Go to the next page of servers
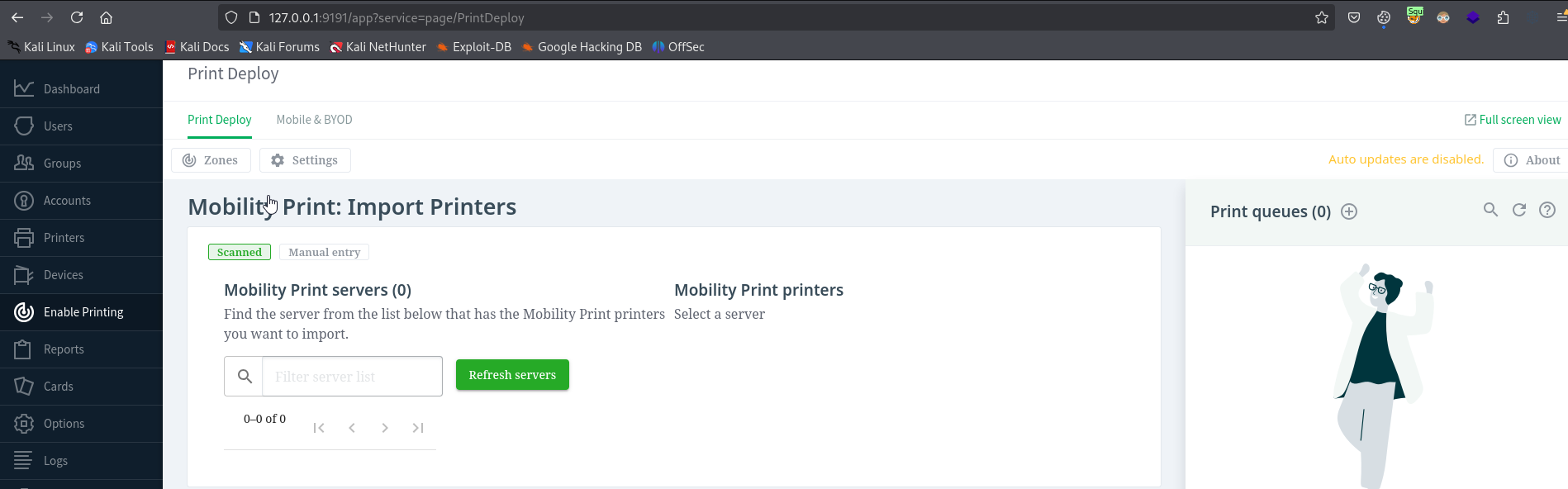This screenshot has width=1568, height=489. [x=385, y=428]
